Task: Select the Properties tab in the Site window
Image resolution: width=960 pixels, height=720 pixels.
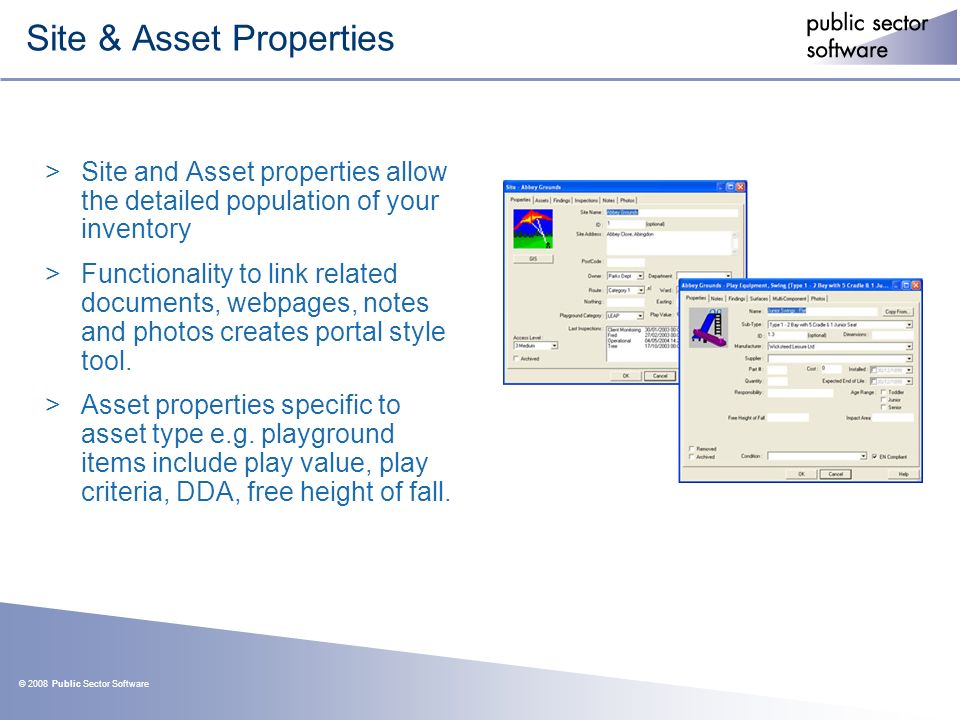Action: click(x=520, y=200)
